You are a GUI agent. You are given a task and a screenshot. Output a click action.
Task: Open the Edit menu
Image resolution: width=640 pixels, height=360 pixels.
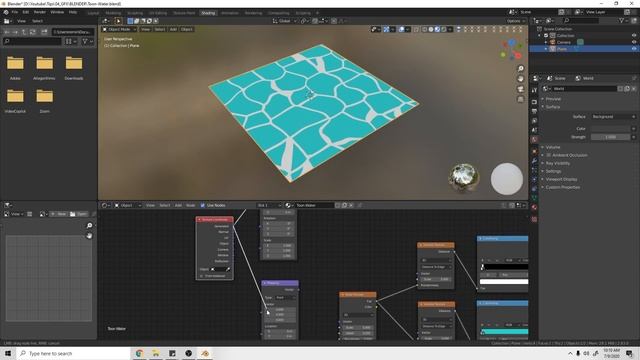tap(26, 12)
